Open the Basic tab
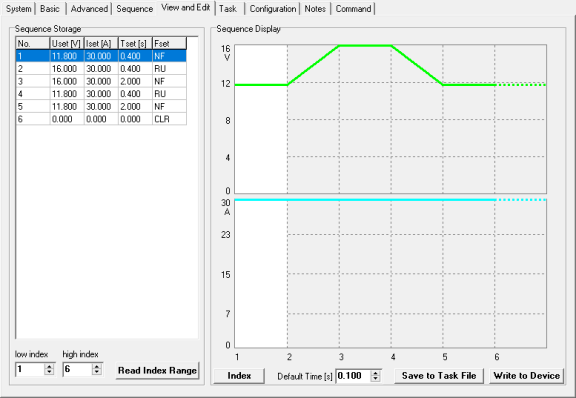576x398 pixels. click(50, 8)
